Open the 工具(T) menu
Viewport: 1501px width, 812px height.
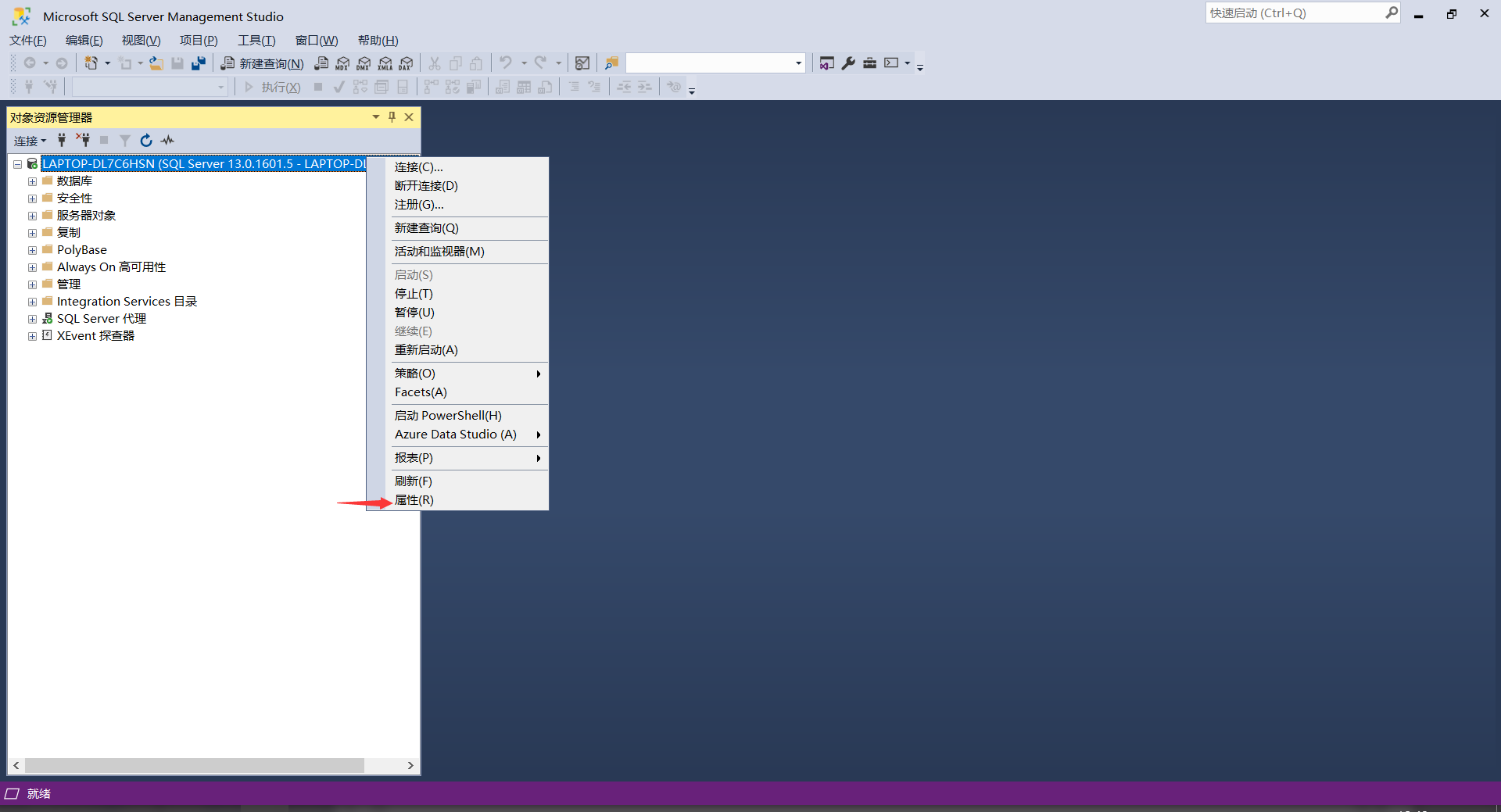click(x=256, y=41)
